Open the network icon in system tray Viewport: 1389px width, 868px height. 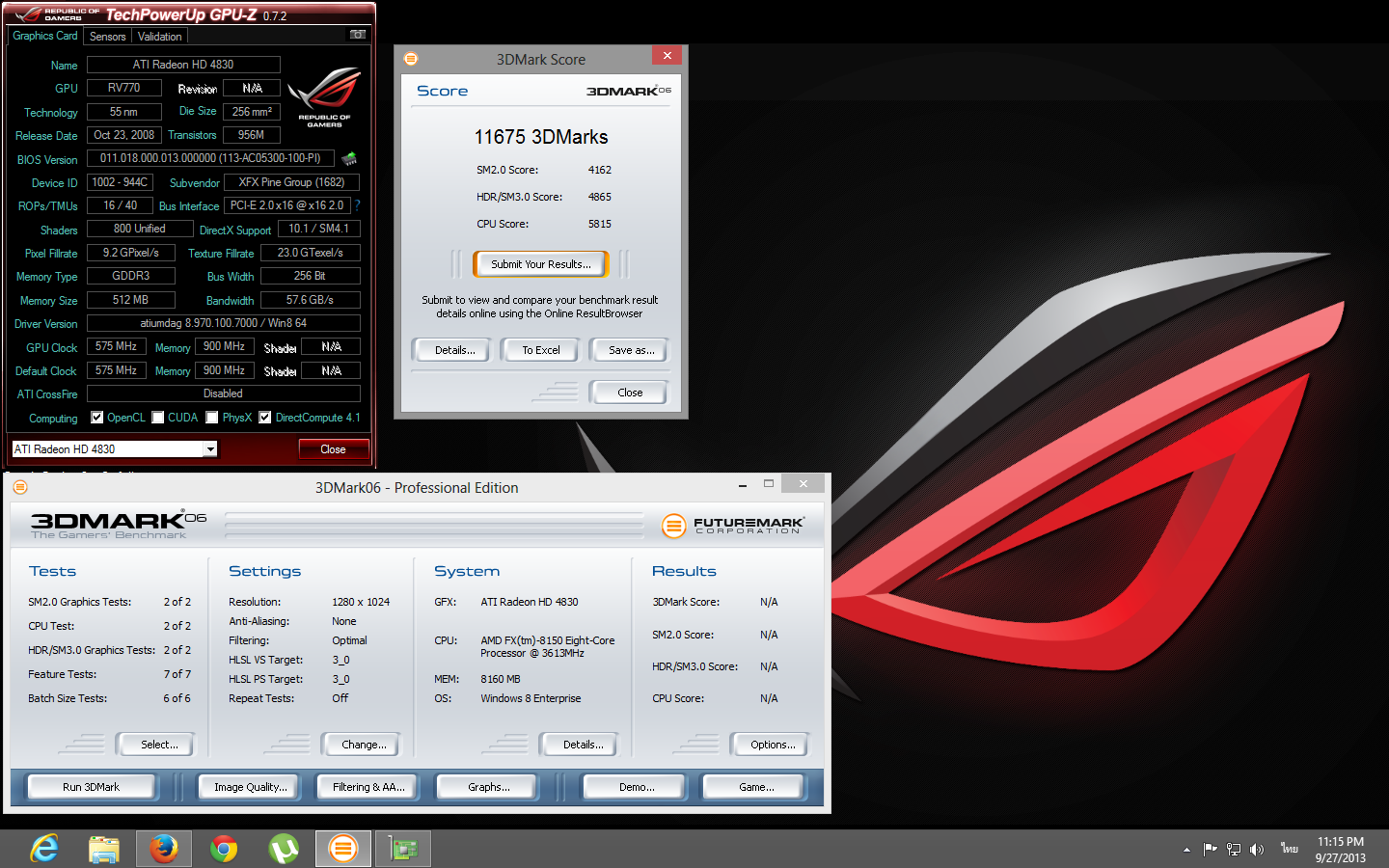pos(1234,850)
